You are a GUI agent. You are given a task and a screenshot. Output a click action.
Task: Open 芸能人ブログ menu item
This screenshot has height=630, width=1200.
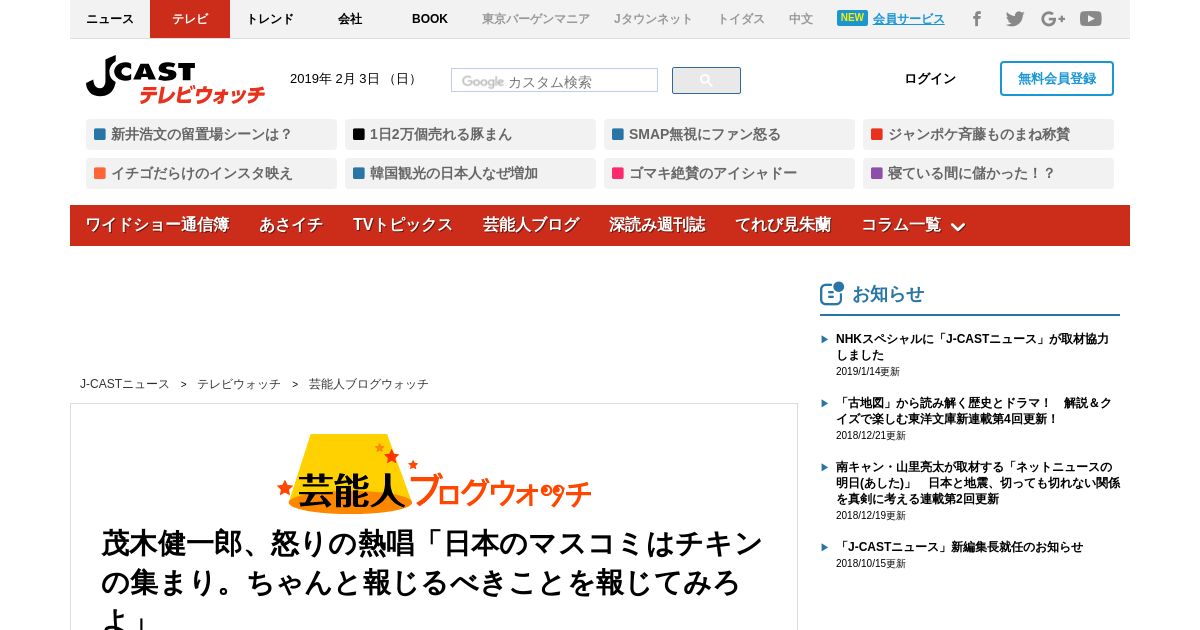[531, 225]
